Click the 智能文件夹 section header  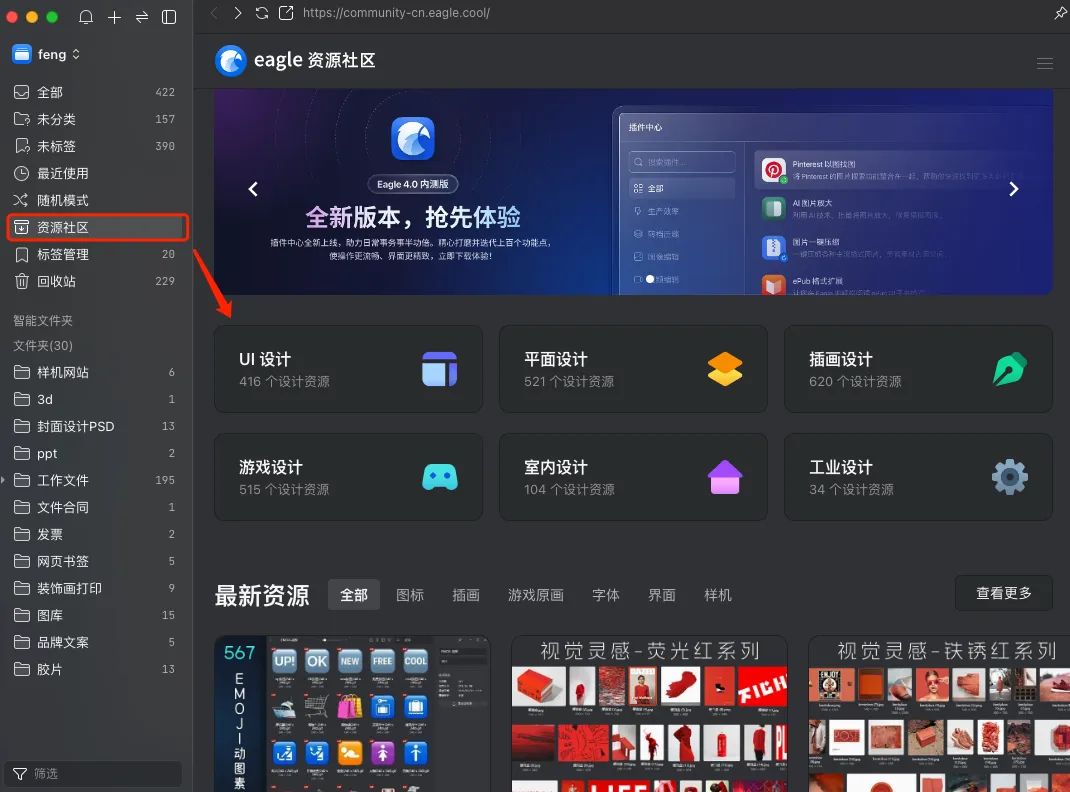43,321
